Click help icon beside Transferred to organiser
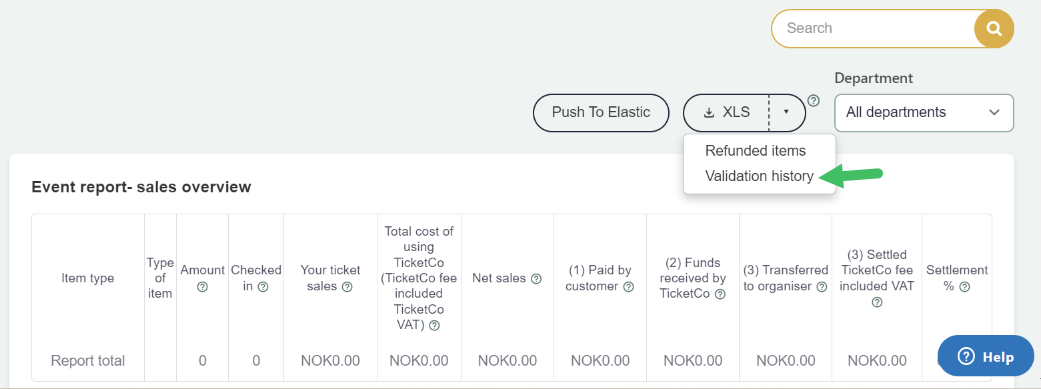1041x389 pixels. (x=821, y=287)
